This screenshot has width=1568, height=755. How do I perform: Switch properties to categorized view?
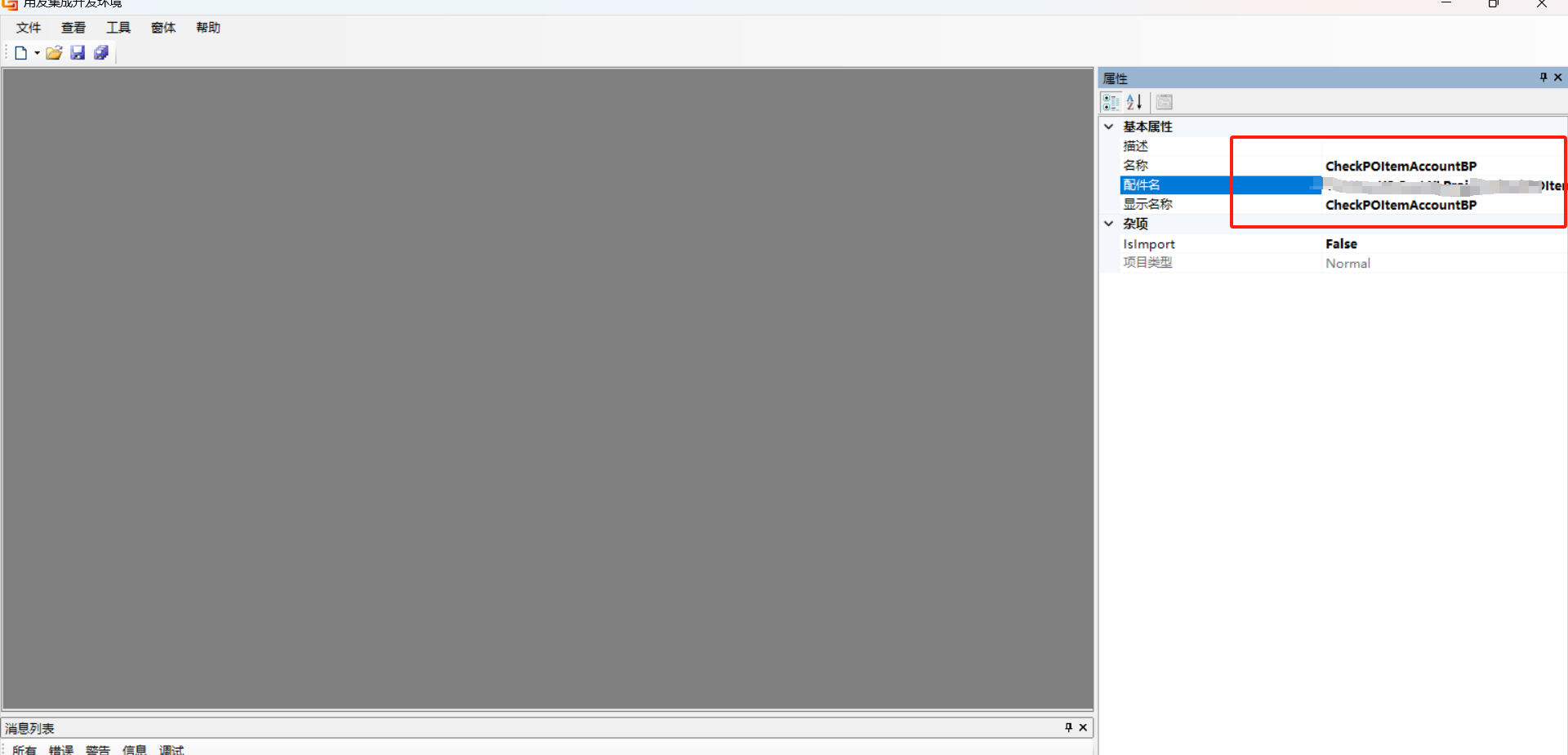[x=1111, y=102]
